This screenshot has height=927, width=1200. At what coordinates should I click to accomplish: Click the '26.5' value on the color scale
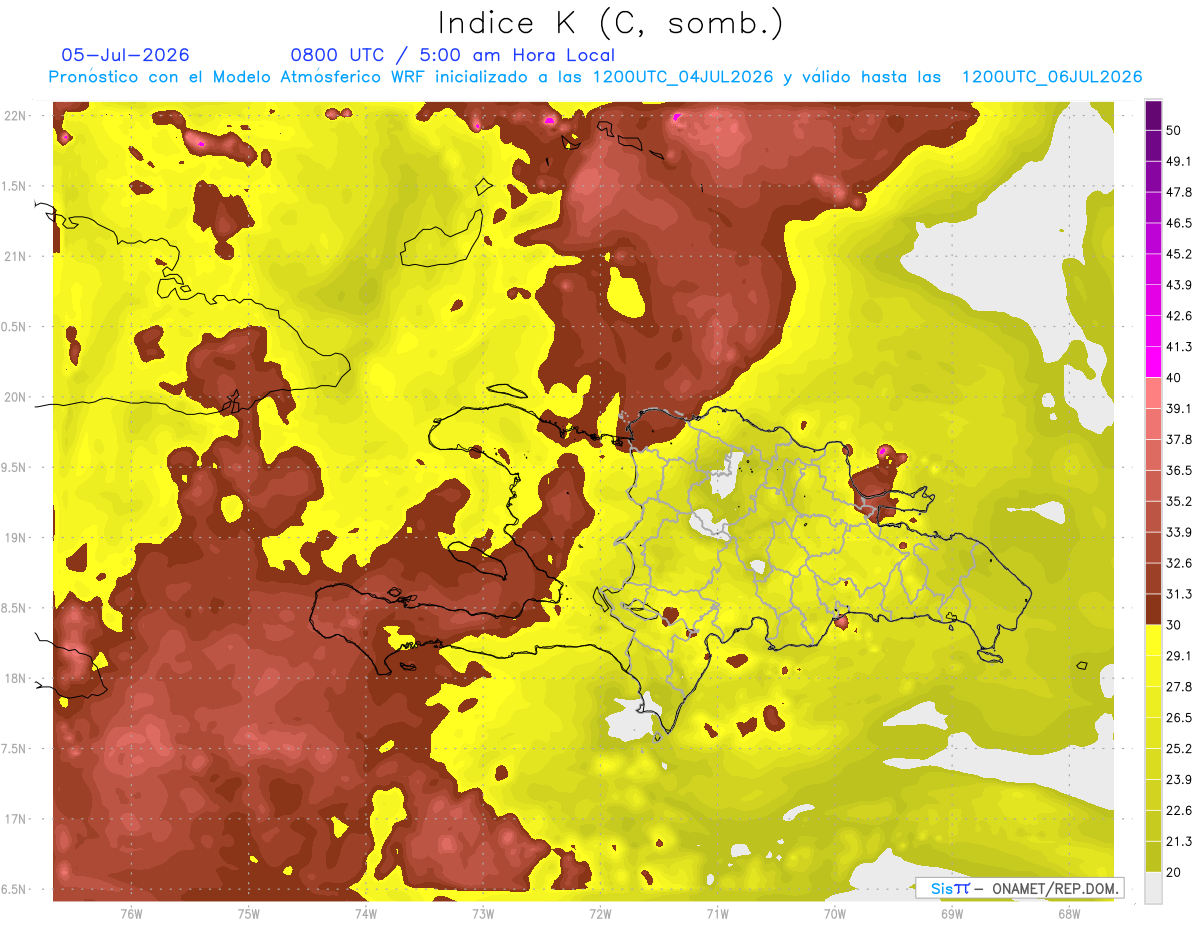click(x=1179, y=718)
